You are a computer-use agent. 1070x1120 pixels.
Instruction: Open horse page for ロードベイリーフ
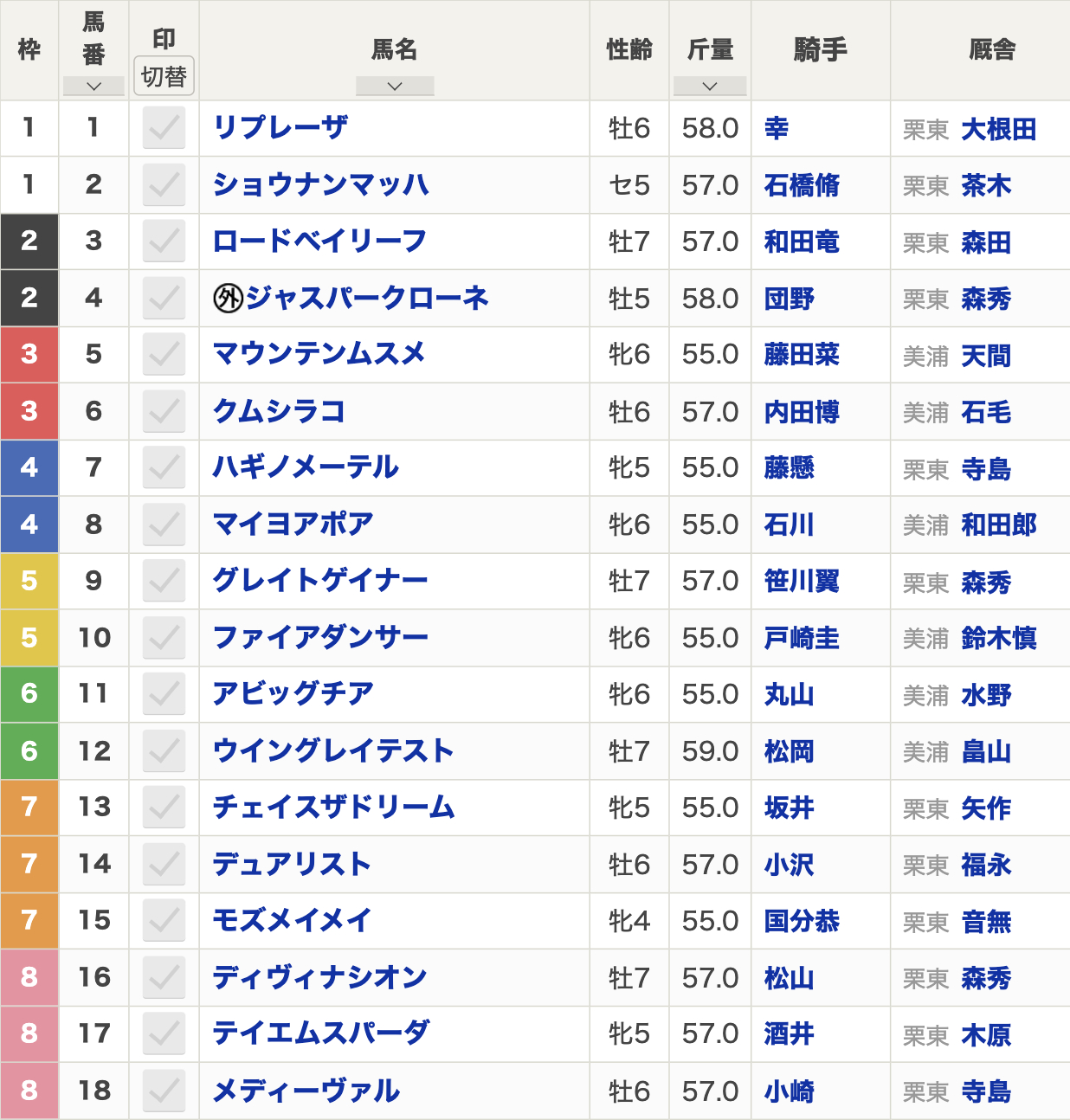(x=320, y=241)
